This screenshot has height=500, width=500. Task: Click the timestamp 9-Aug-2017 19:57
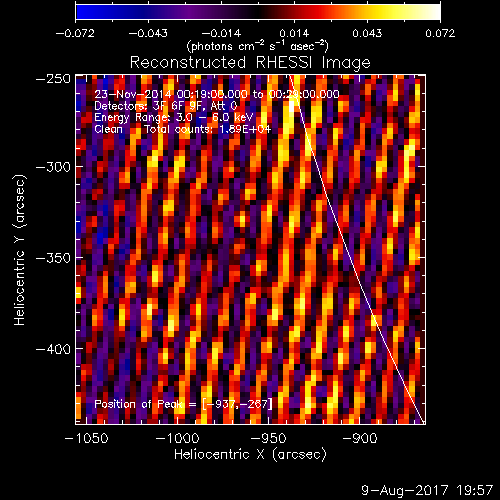427,491
